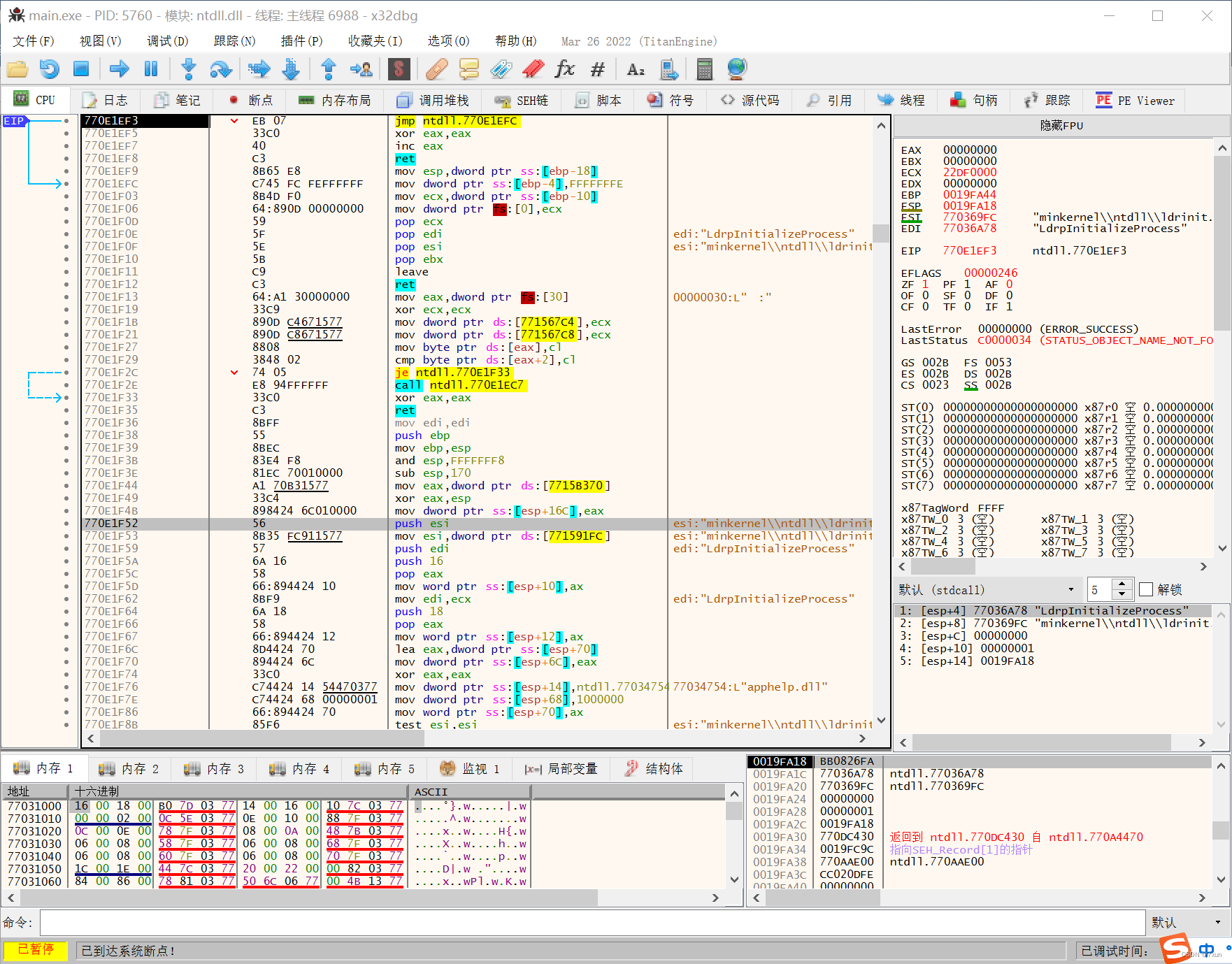The width and height of the screenshot is (1232, 964).
Task: Open labels with the tag icon
Action: 501,69
